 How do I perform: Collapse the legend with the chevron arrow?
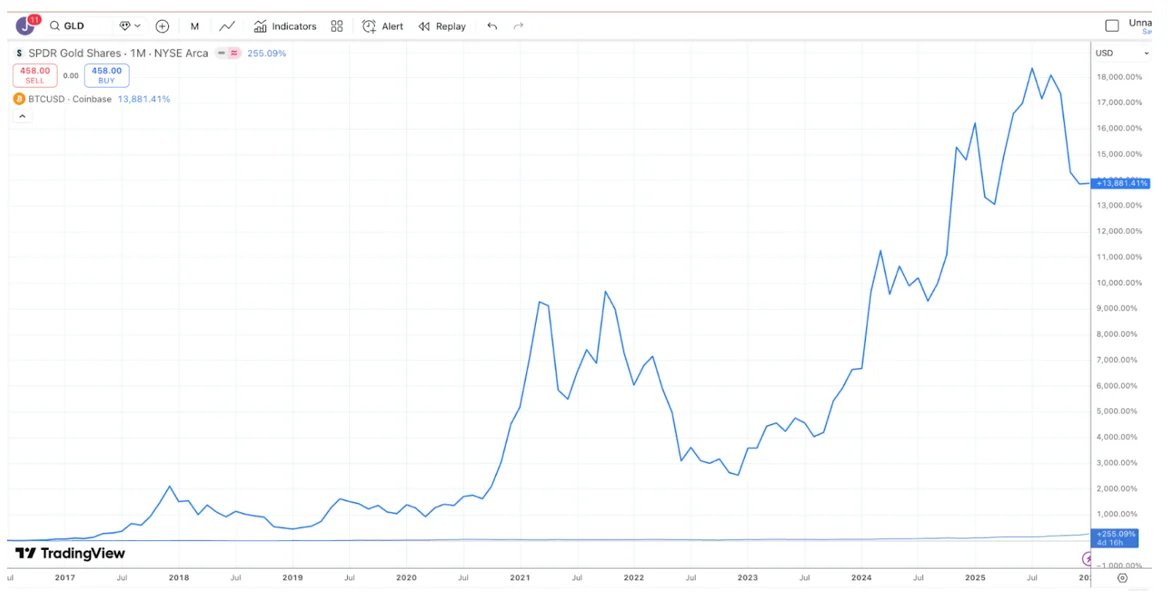coord(22,115)
